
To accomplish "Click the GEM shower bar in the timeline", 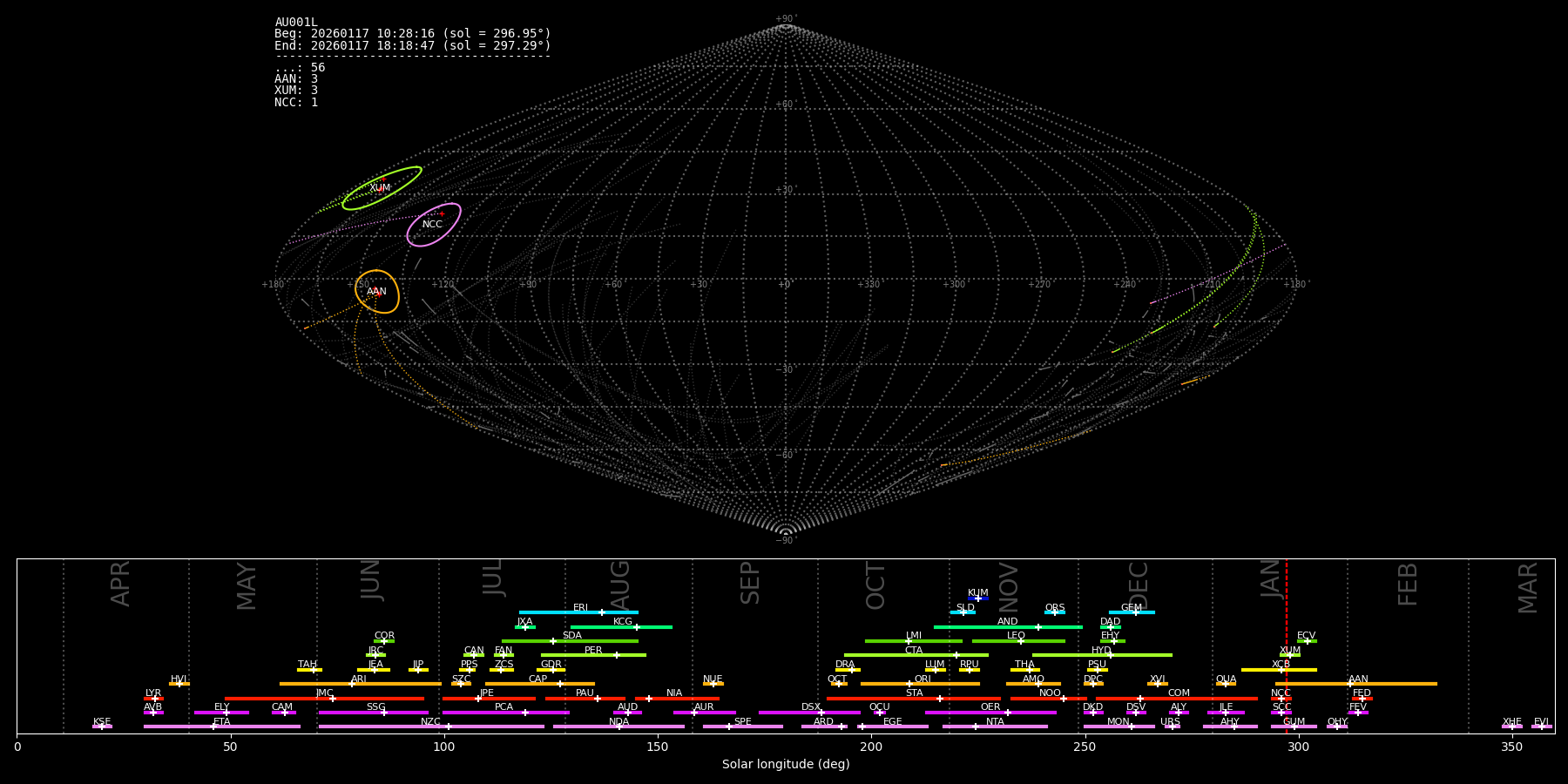I will point(1132,612).
